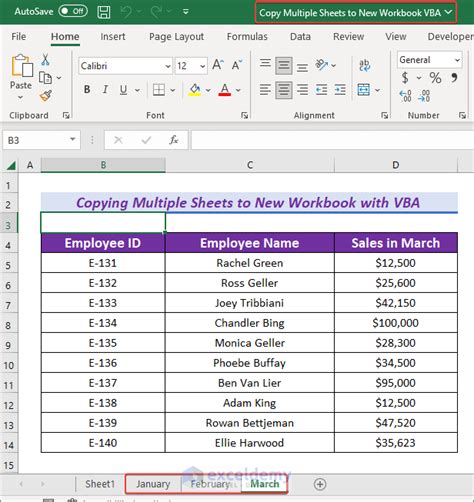Image resolution: width=474 pixels, height=502 pixels.
Task: Toggle the AutoSave switch
Action: pyautogui.click(x=73, y=11)
